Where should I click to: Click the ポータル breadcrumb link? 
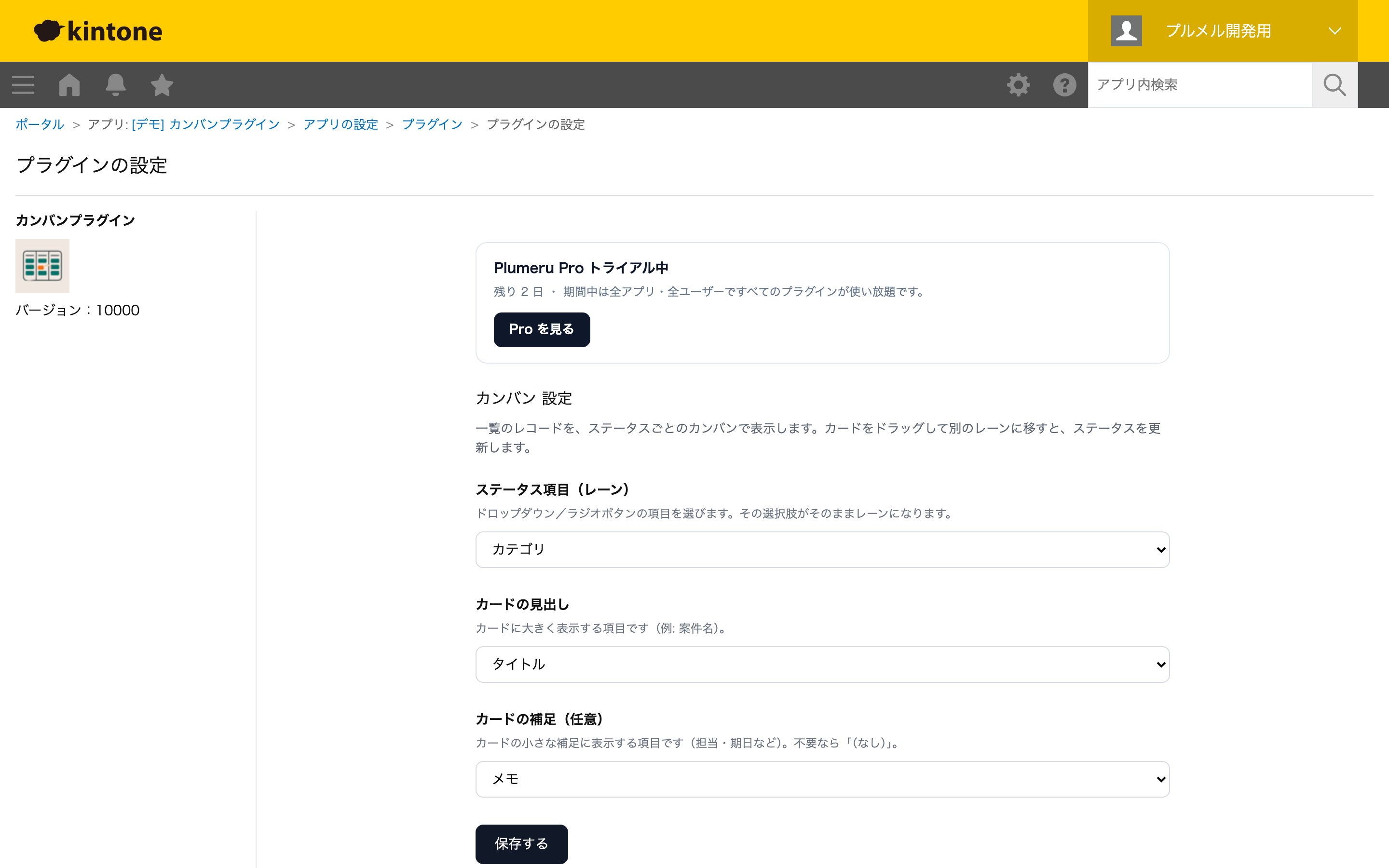click(x=40, y=124)
